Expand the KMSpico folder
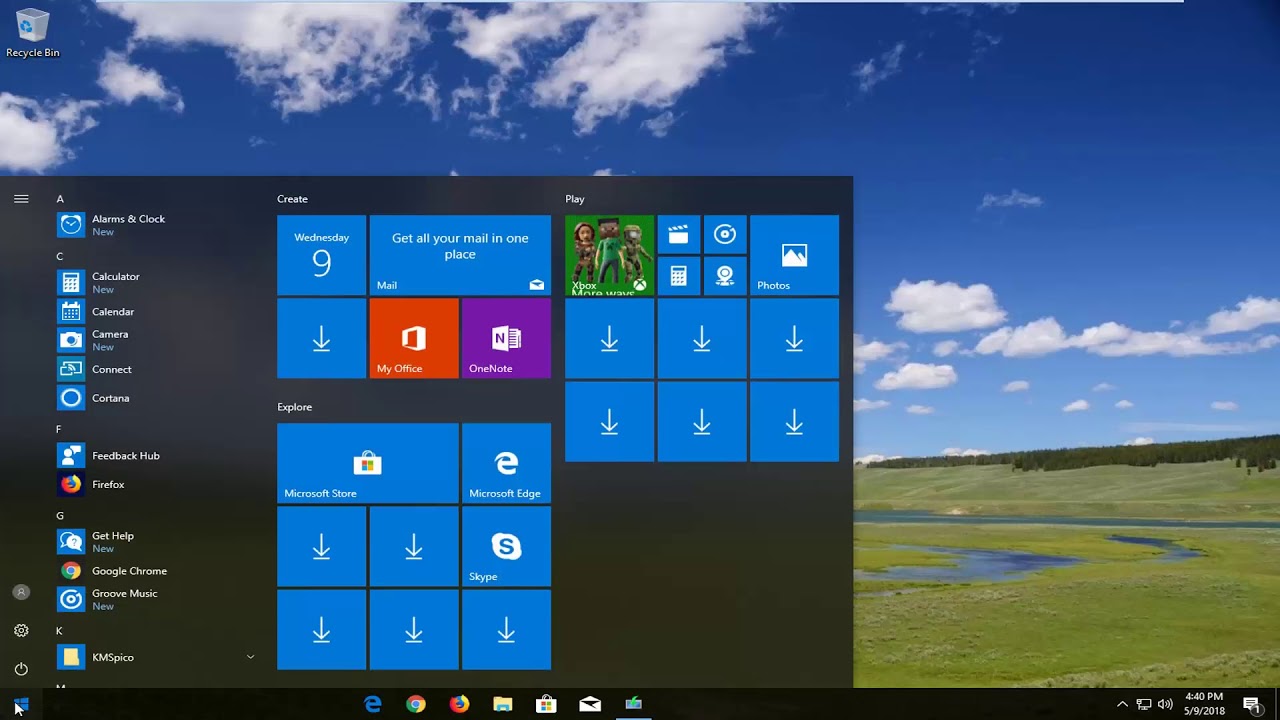 [155, 657]
